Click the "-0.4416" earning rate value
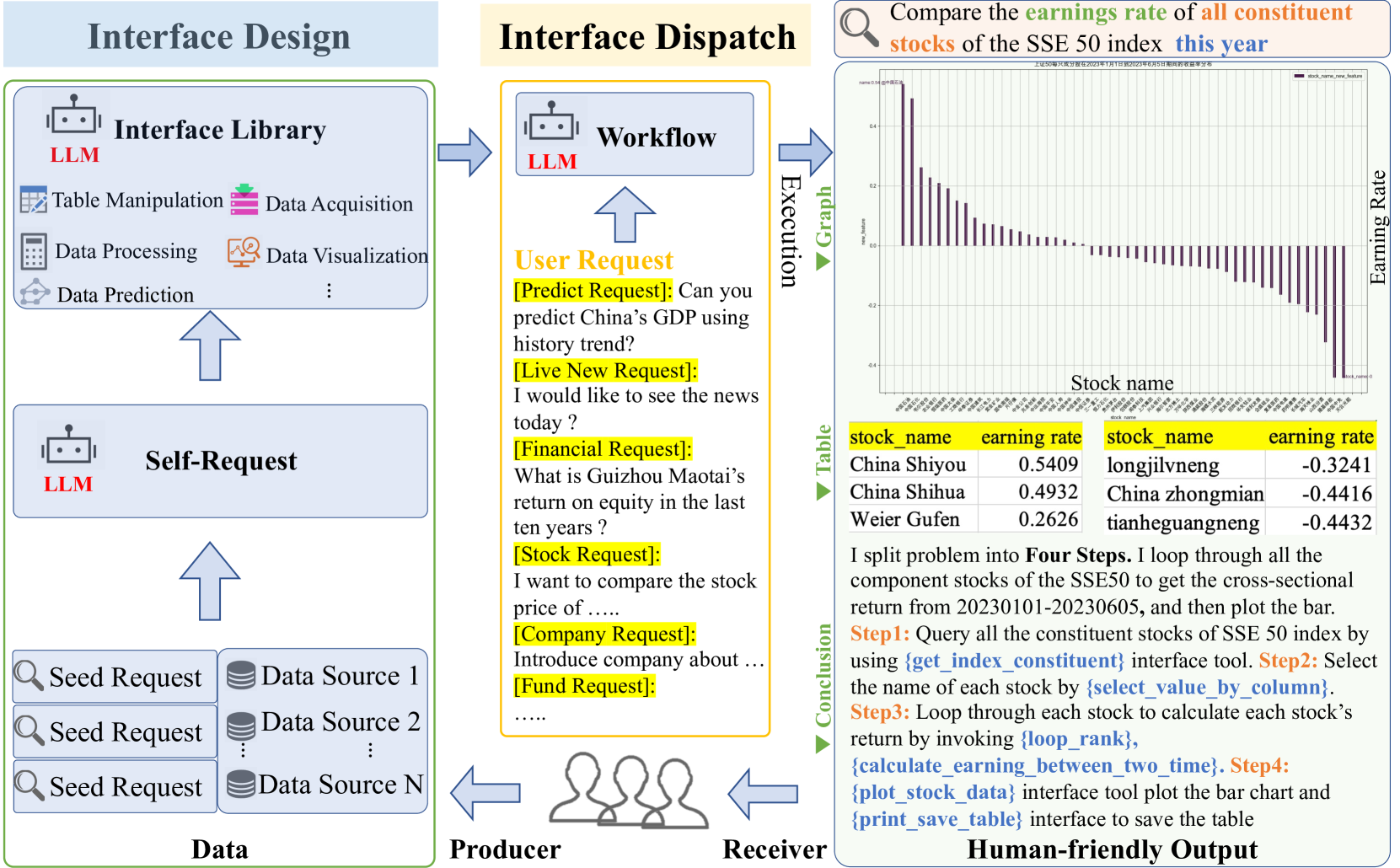This screenshot has height=868, width=1400. pos(1337,494)
